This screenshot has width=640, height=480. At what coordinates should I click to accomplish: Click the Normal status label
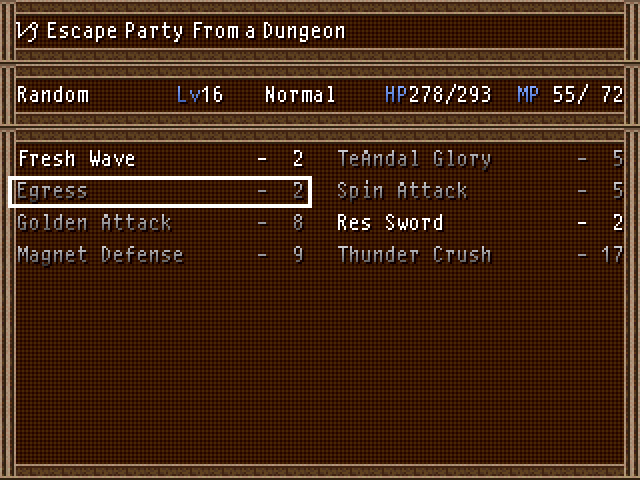[300, 95]
